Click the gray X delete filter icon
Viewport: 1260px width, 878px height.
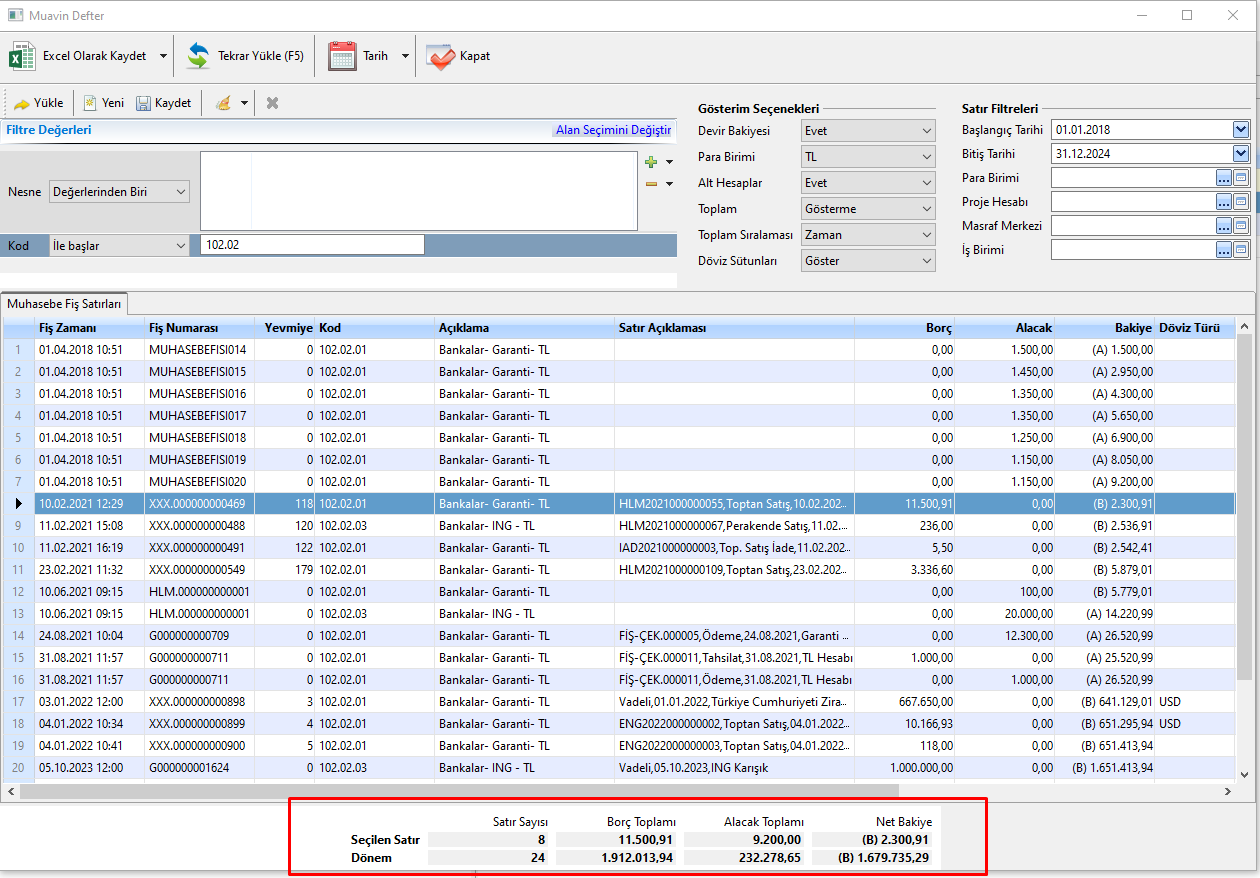point(272,103)
